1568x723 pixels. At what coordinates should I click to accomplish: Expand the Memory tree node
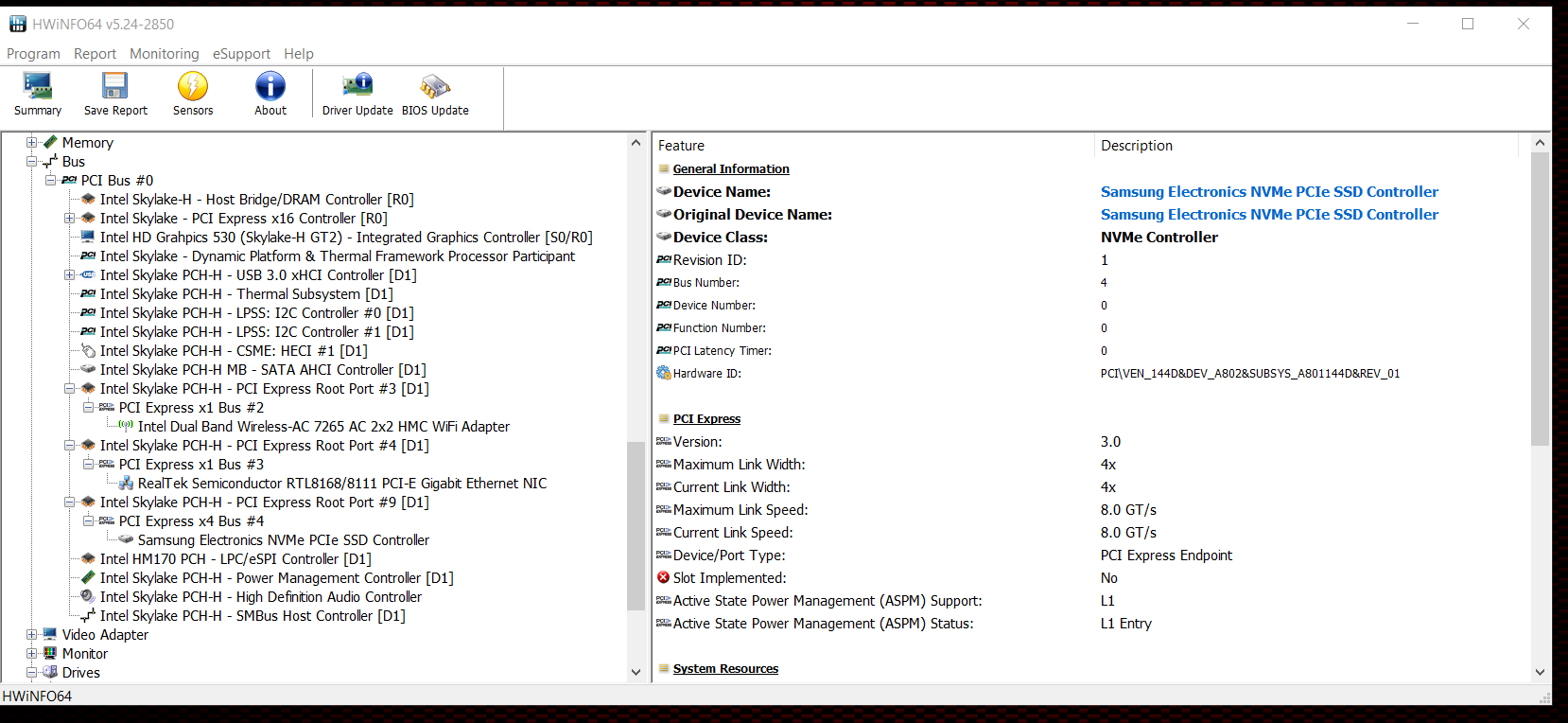31,143
